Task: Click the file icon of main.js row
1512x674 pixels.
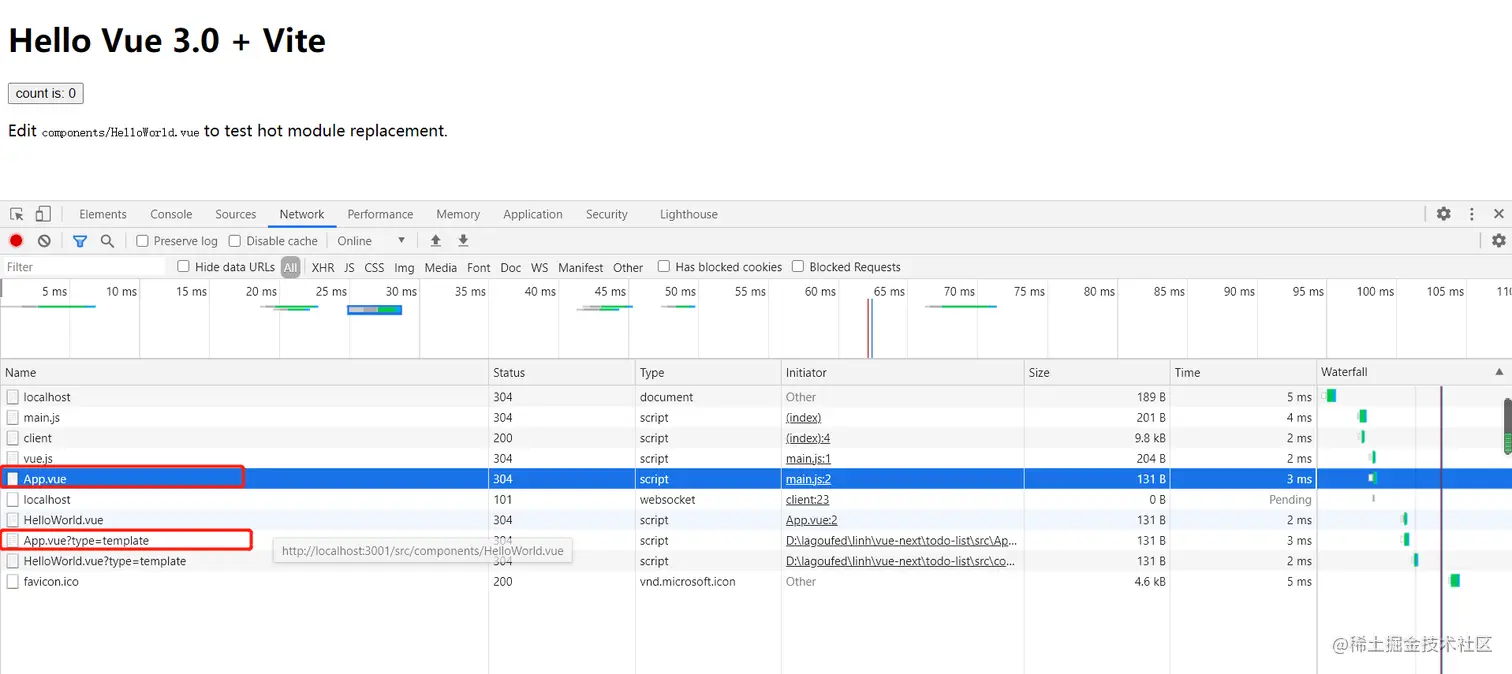Action: tap(13, 418)
